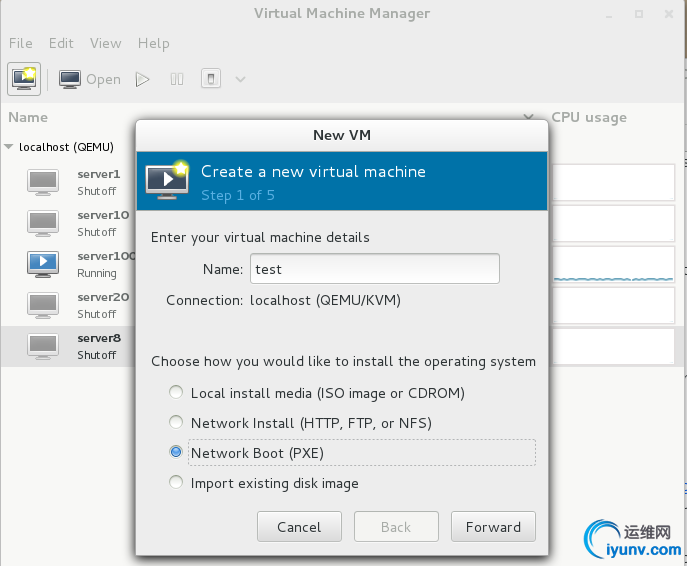Click the server10 name text
The image size is (687, 566).
click(103, 215)
